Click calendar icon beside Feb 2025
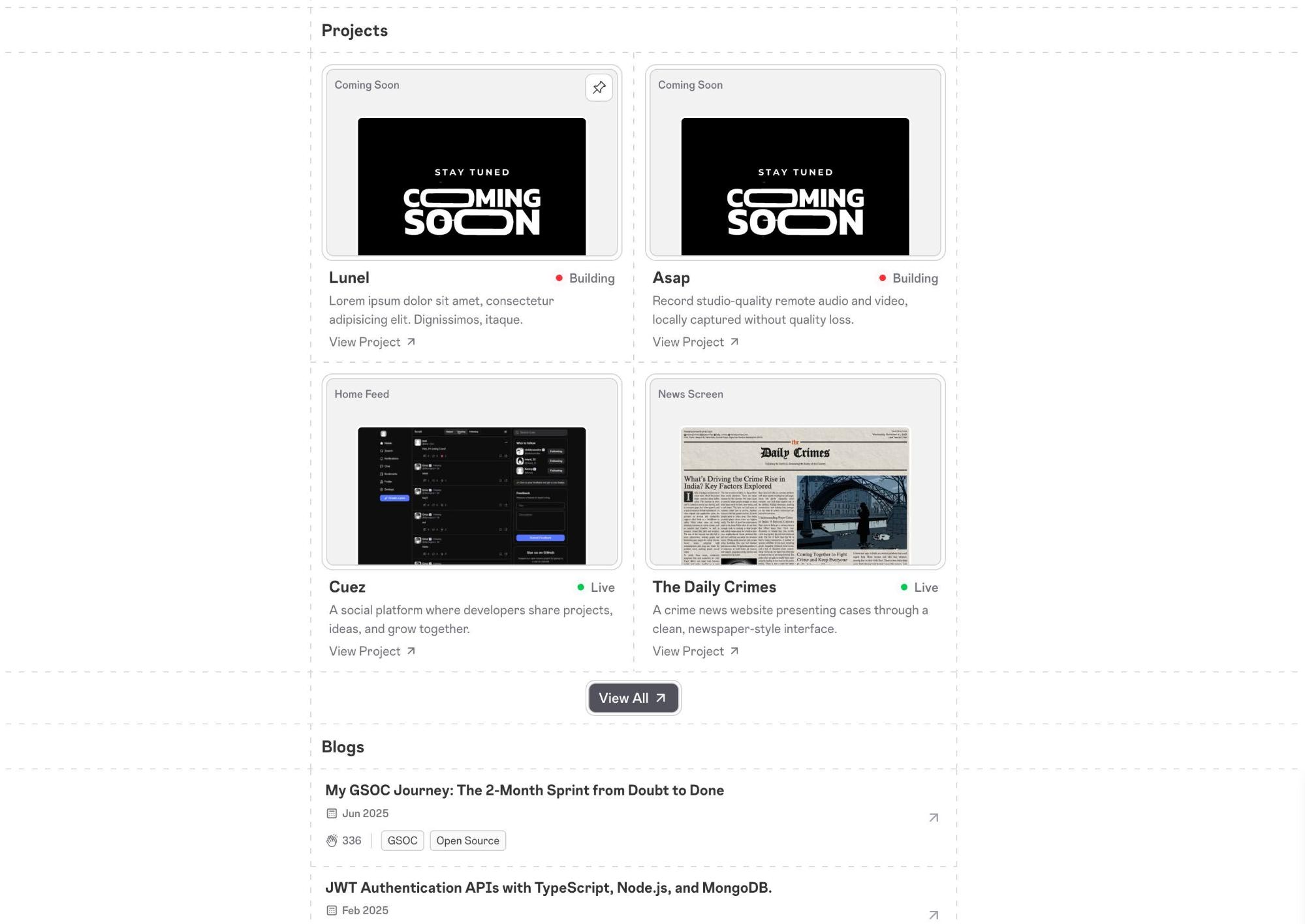Screen dimensions: 1305x924 coord(332,910)
